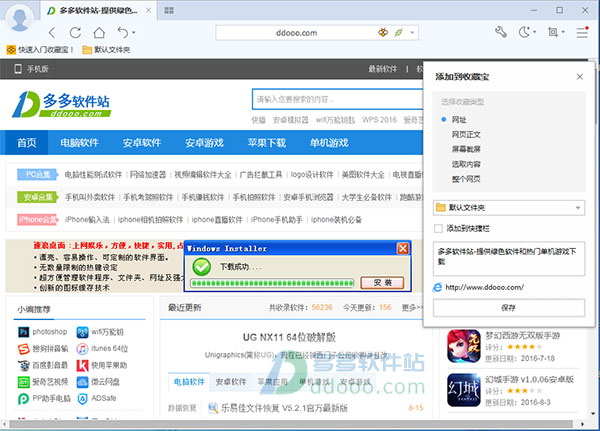Select the 苹果下载 navigation tab

point(267,143)
